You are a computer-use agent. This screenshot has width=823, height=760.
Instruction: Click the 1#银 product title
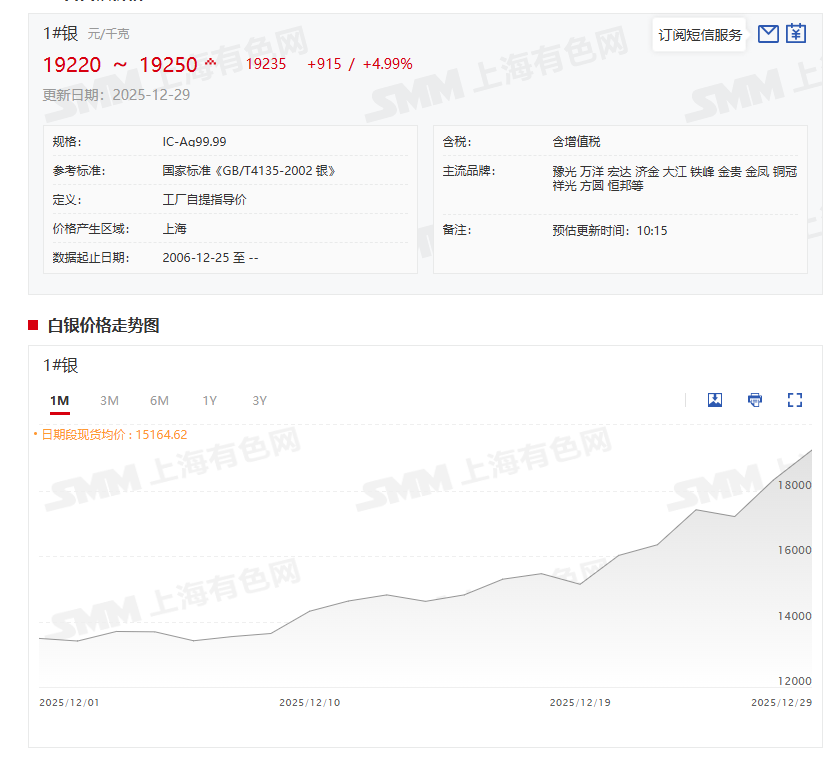(60, 33)
